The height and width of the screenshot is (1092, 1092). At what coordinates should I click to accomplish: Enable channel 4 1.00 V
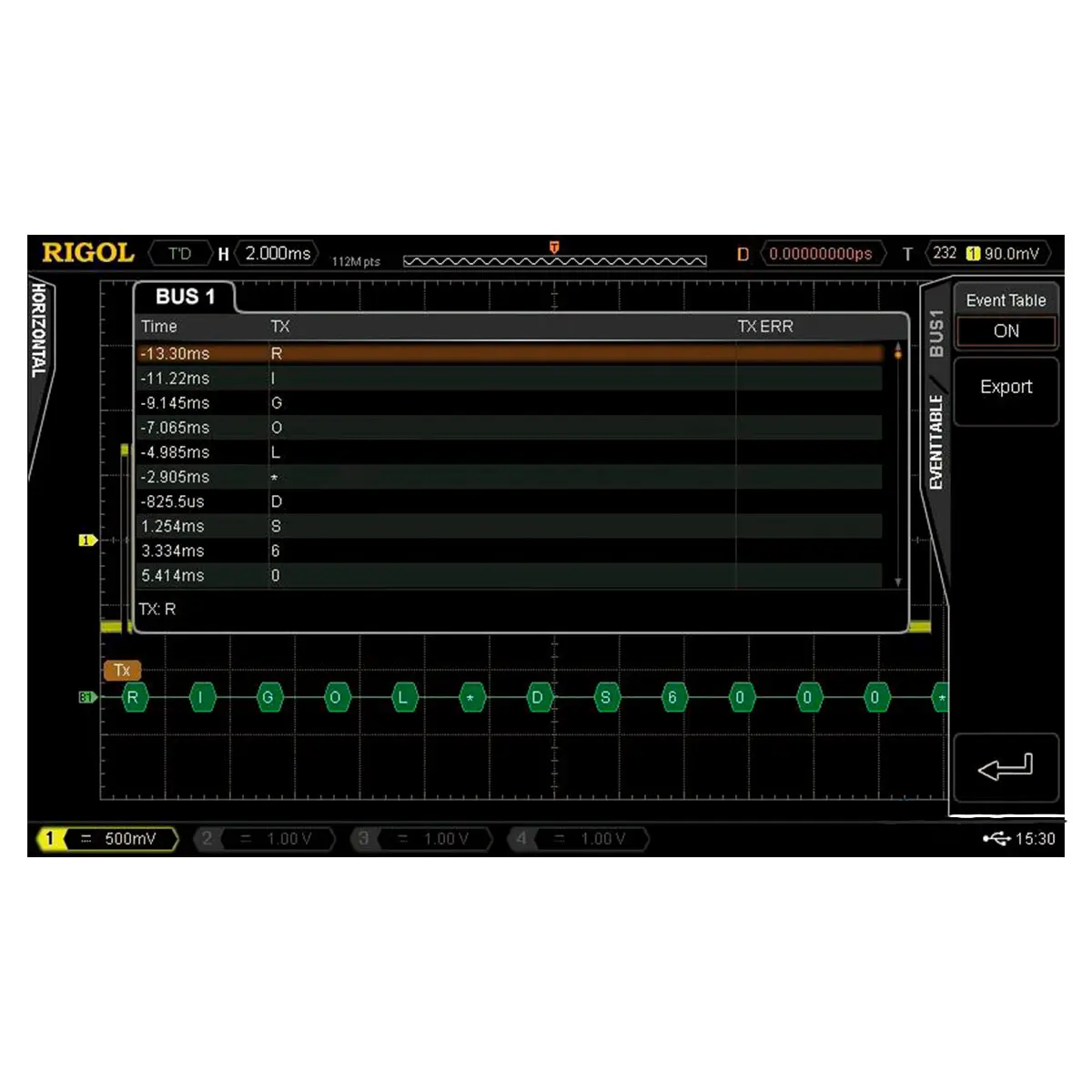point(580,839)
